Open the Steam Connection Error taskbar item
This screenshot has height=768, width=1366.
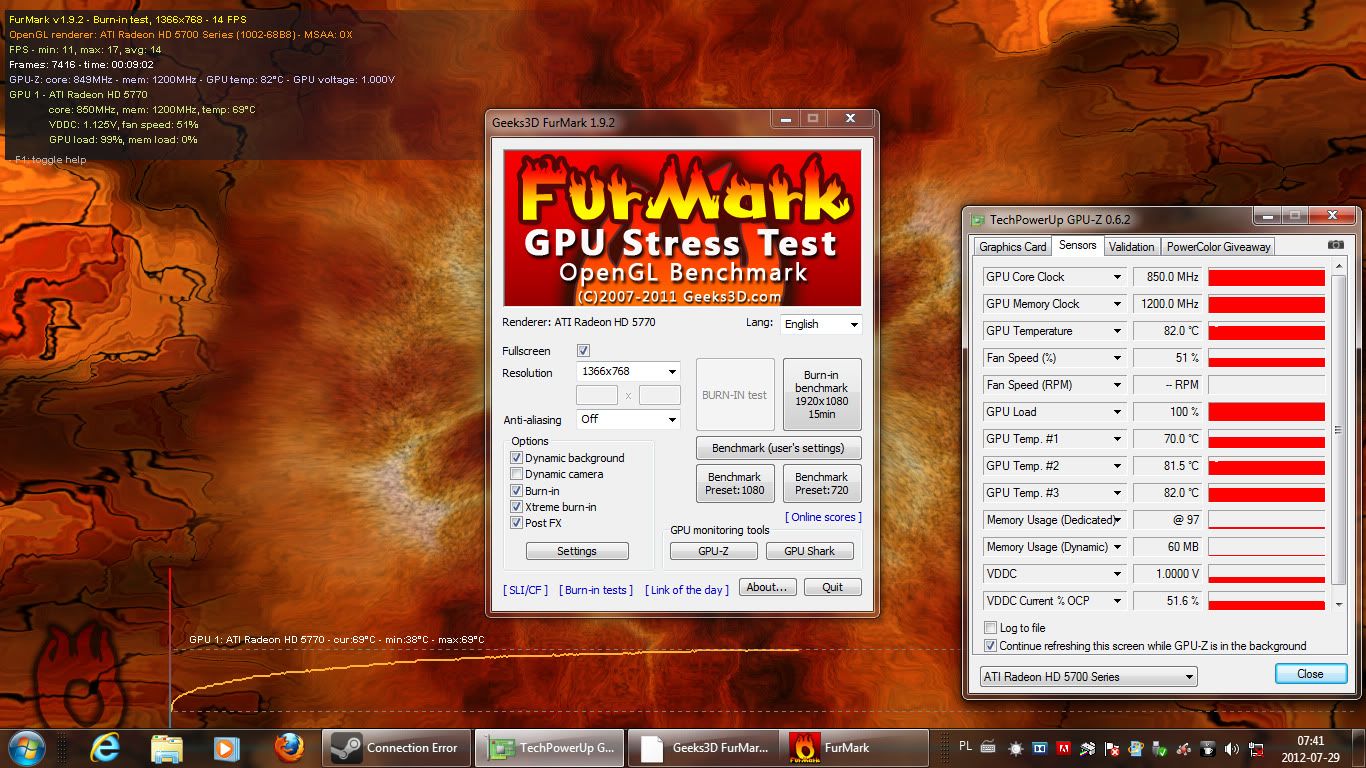point(397,747)
